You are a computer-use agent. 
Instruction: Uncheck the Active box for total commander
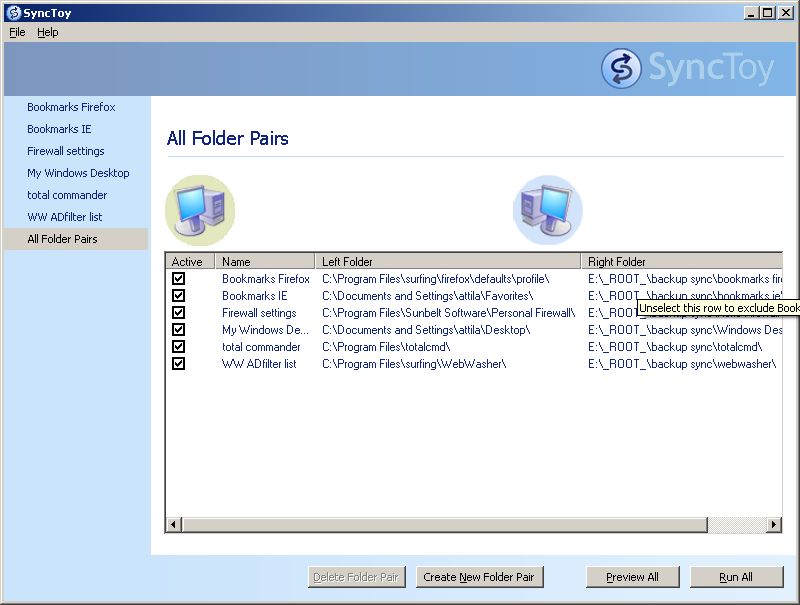(179, 346)
